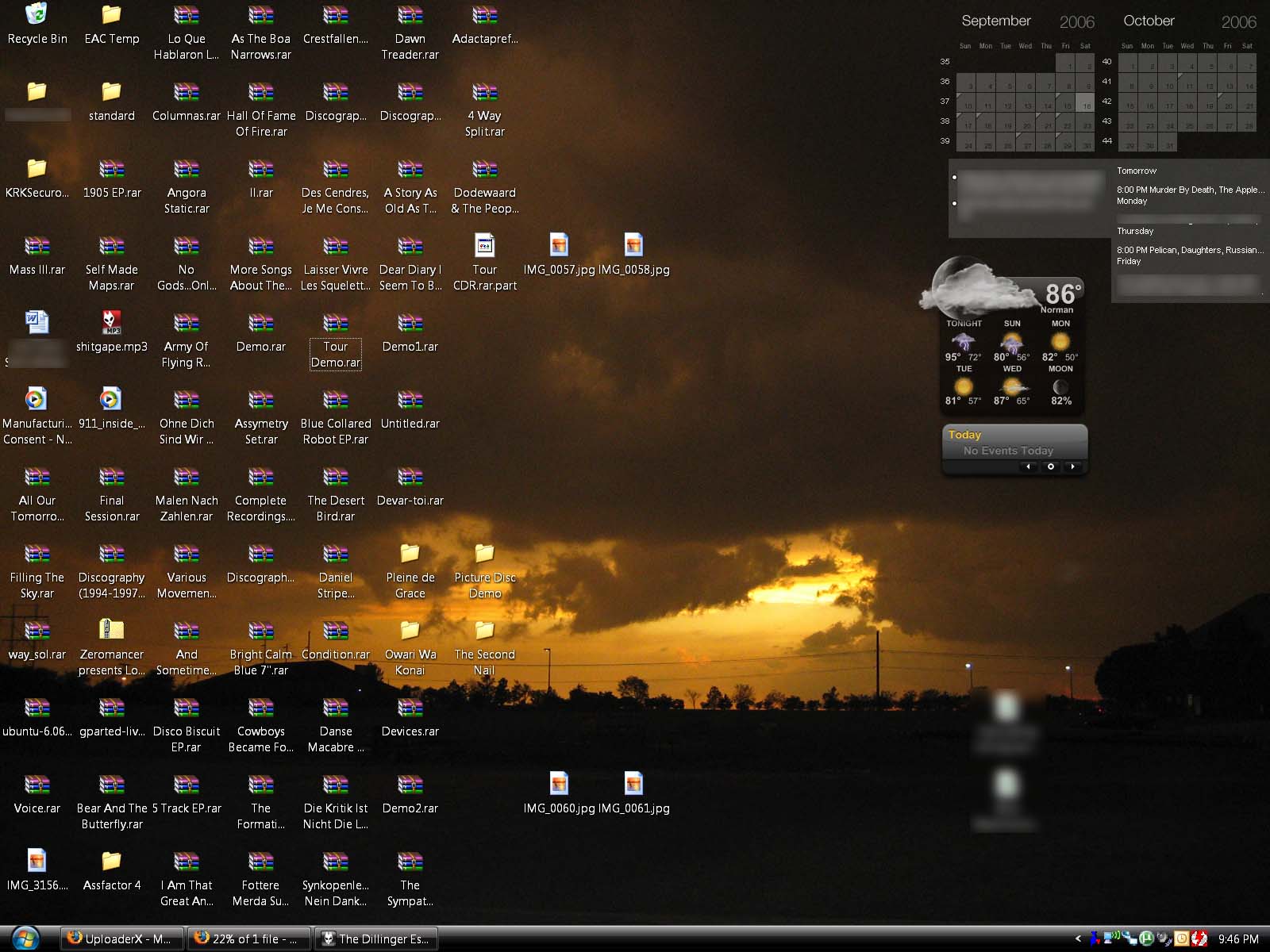Select Hall Of Fame Of Fire.rar
The width and height of the screenshot is (1270, 952).
point(260,109)
